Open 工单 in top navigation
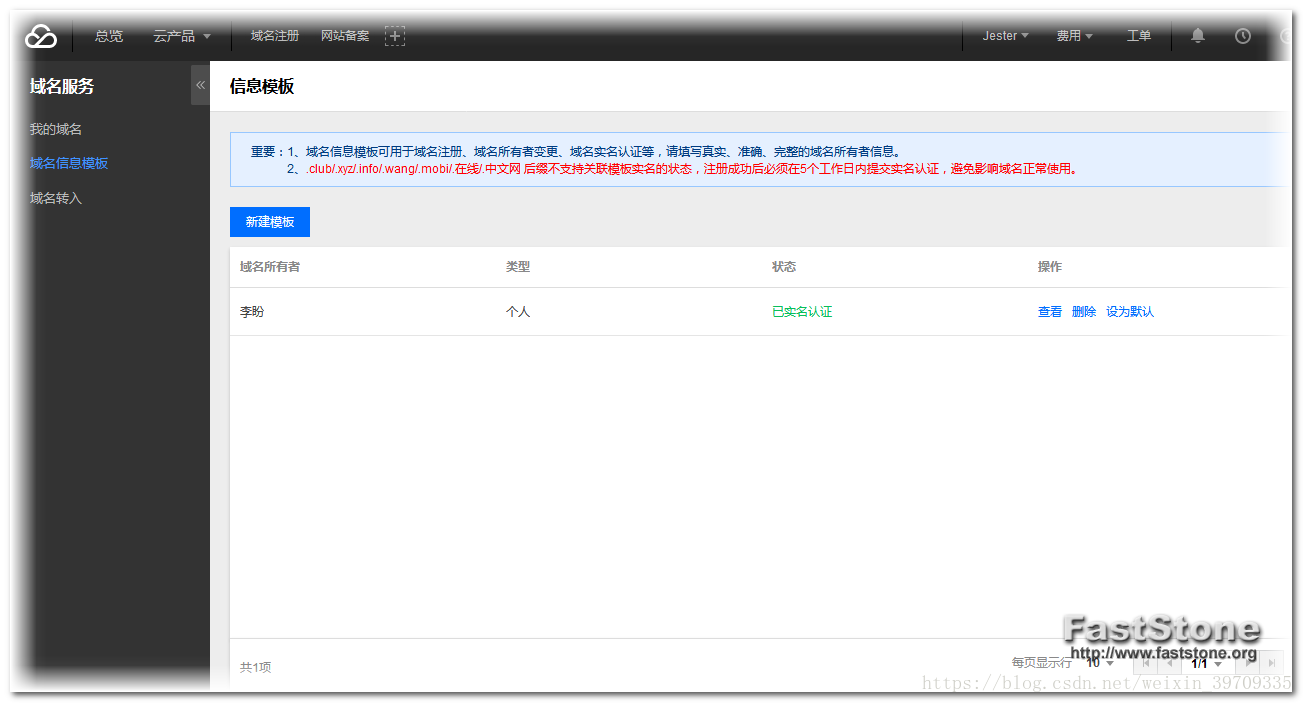This screenshot has height=703, width=1303. point(1139,36)
